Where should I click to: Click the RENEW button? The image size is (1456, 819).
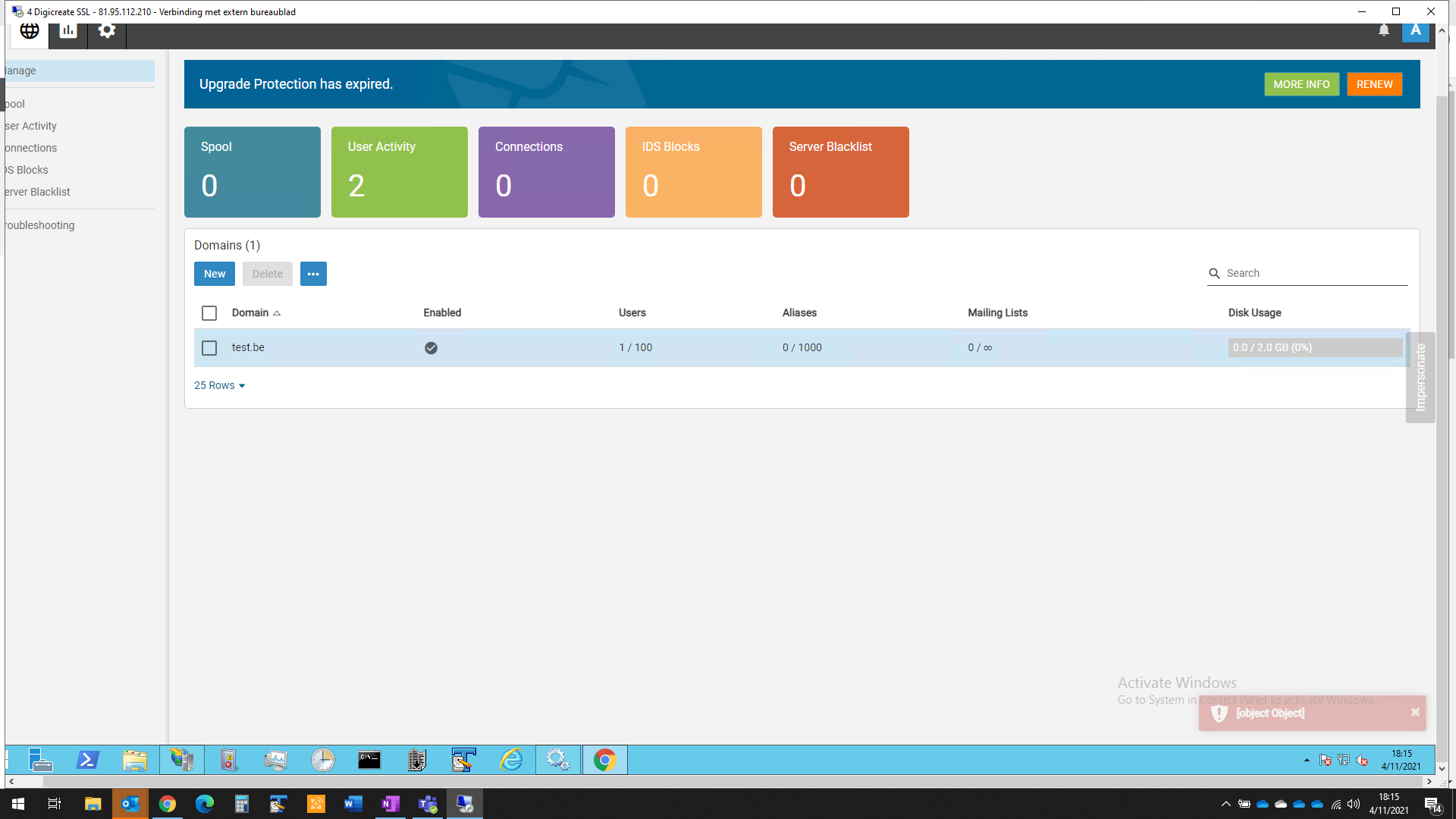(x=1374, y=84)
